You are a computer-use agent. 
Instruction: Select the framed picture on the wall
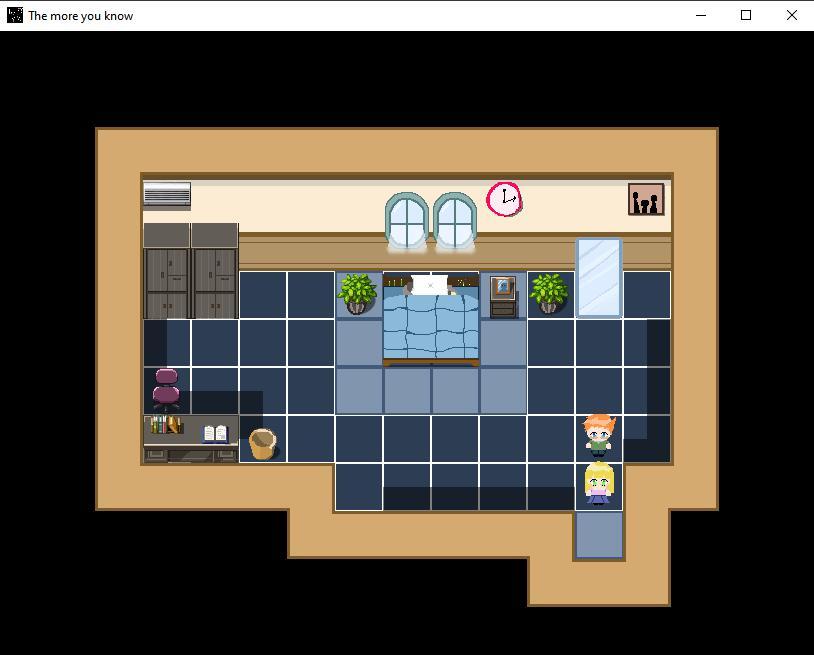point(646,200)
